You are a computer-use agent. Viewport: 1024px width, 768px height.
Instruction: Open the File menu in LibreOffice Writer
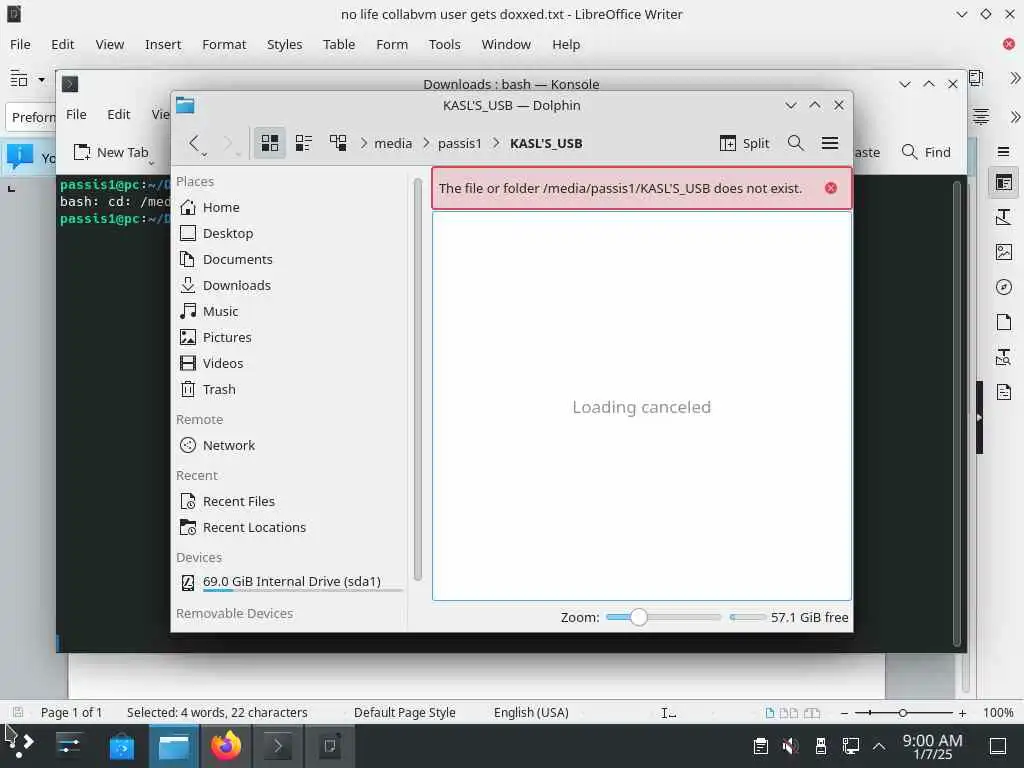(20, 44)
